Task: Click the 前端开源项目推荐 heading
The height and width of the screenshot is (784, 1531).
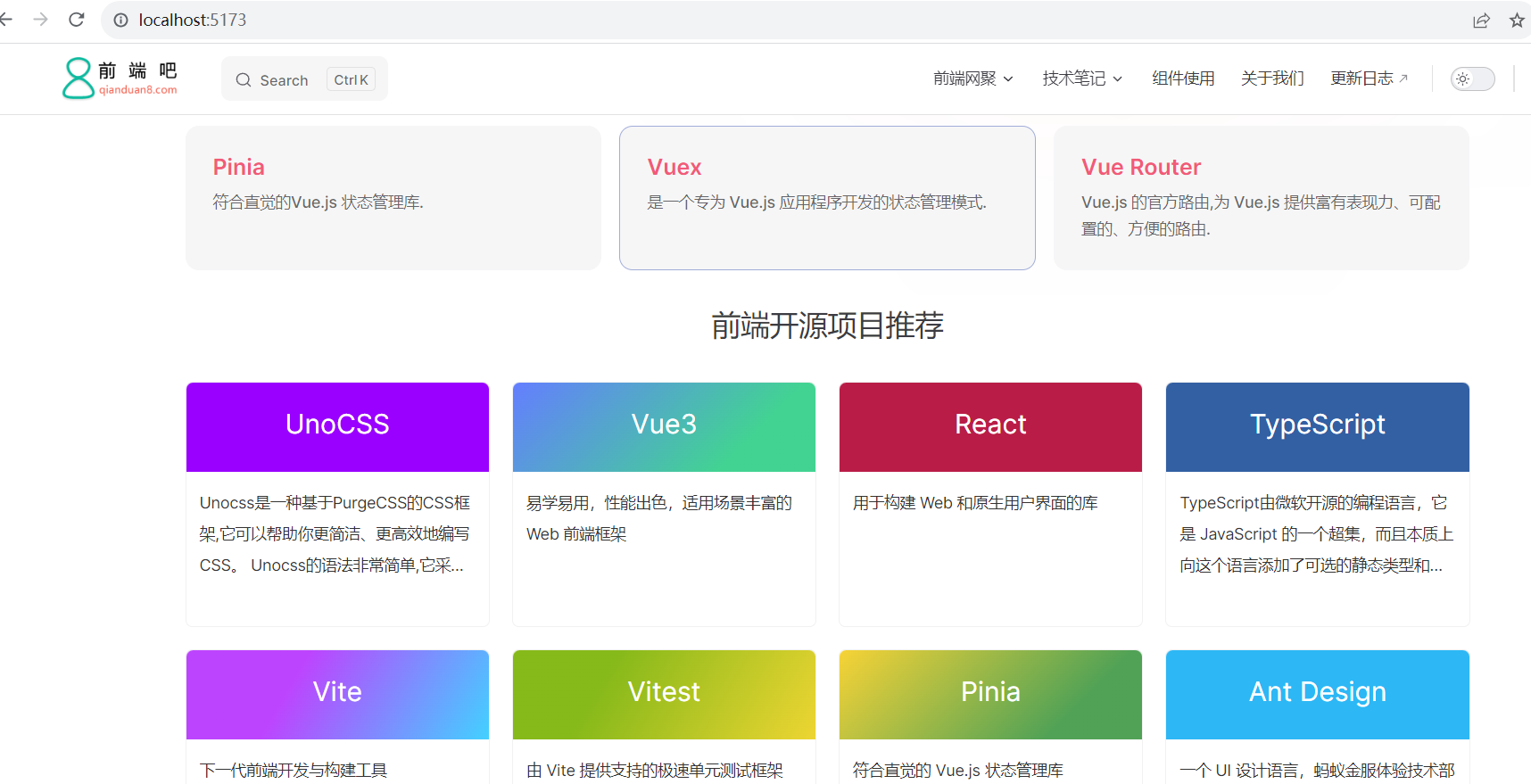Action: pos(827,326)
